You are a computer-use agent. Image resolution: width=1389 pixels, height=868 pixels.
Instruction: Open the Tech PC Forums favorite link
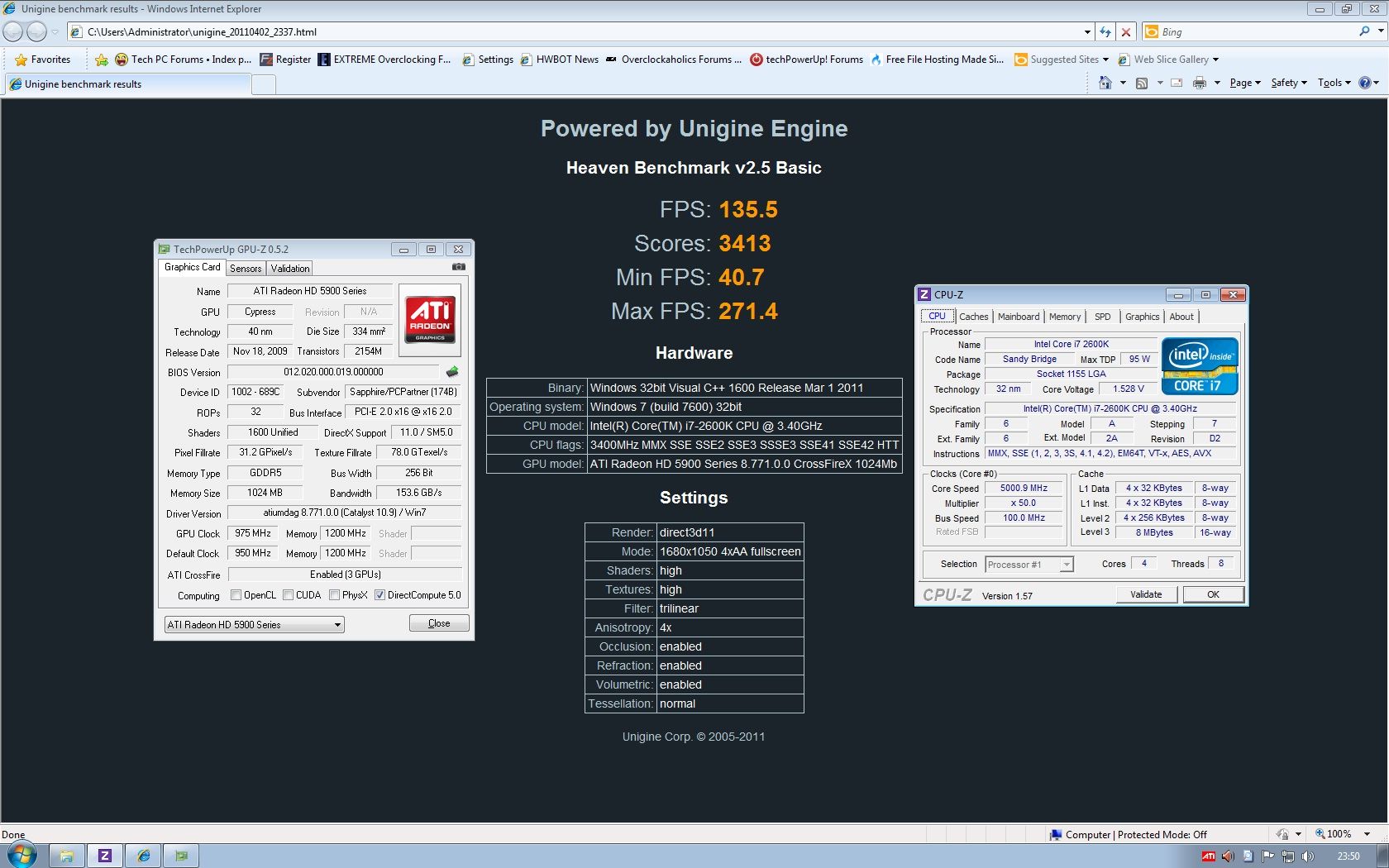[x=183, y=60]
